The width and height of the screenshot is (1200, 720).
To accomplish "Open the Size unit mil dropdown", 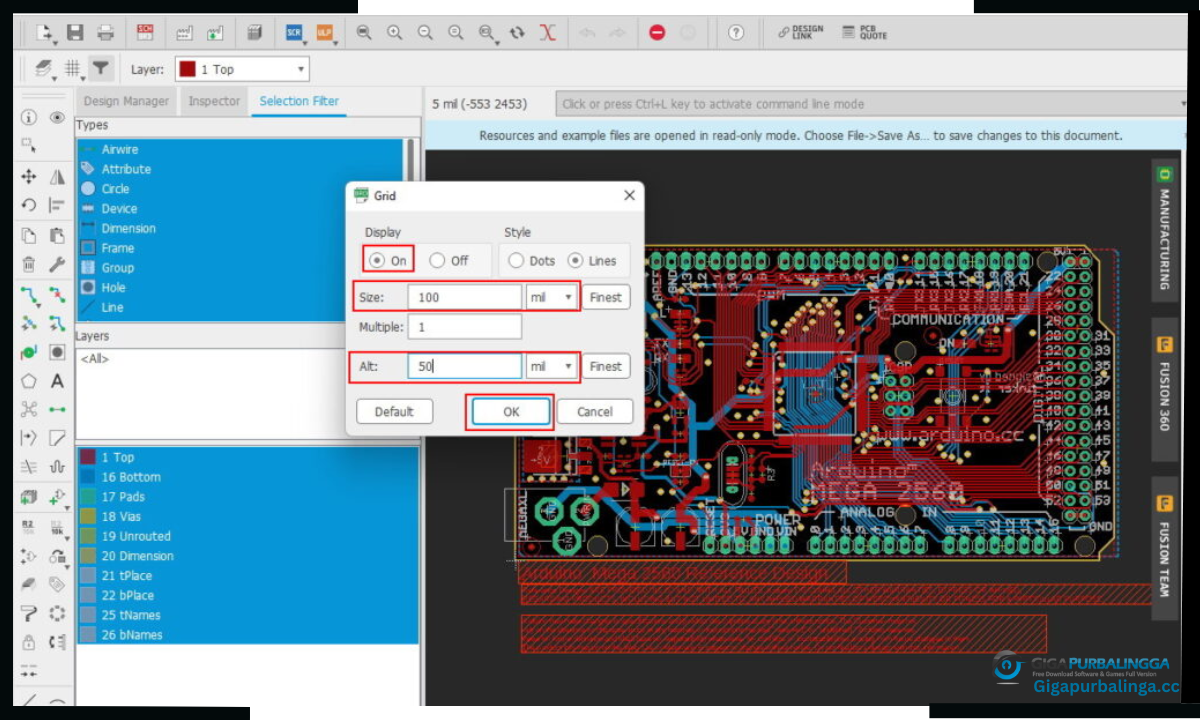I will click(x=552, y=297).
